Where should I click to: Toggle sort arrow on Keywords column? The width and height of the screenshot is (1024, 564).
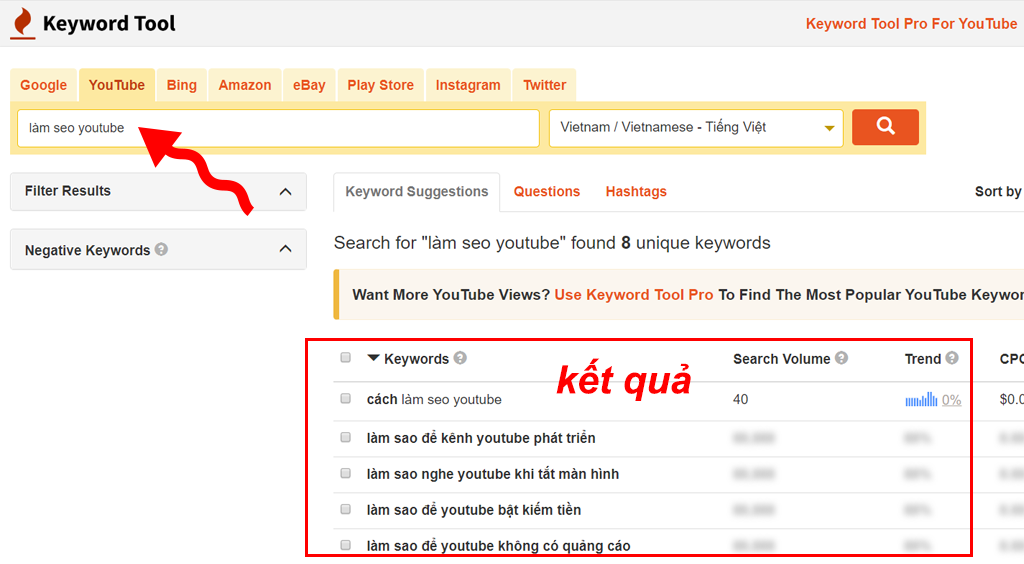click(x=373, y=358)
